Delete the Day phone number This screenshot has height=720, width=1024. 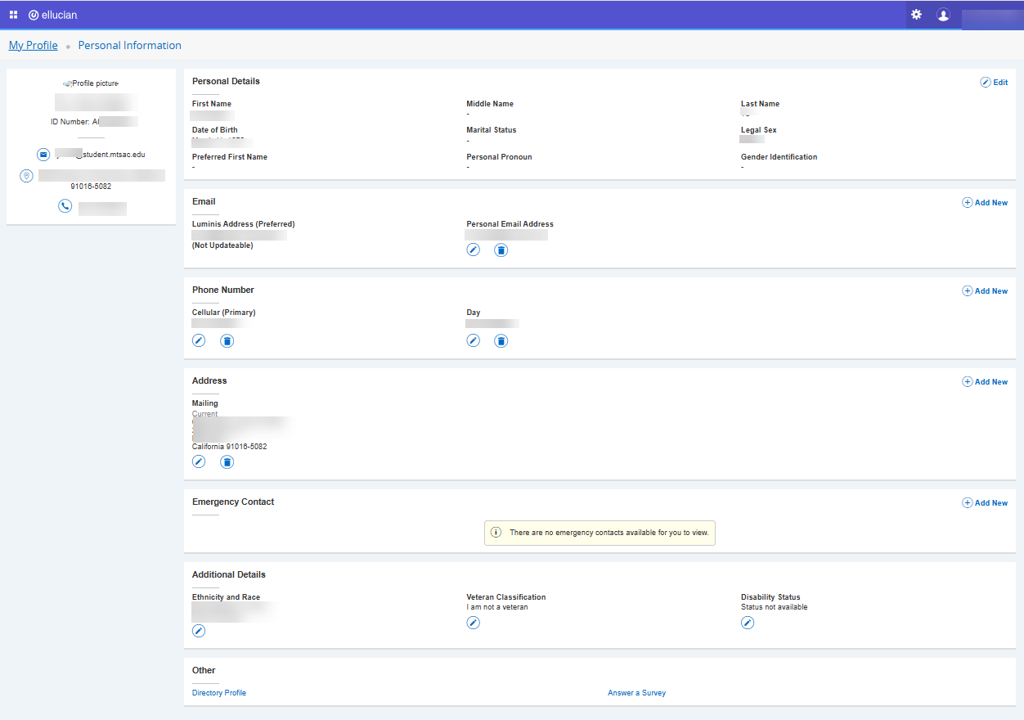pyautogui.click(x=501, y=341)
